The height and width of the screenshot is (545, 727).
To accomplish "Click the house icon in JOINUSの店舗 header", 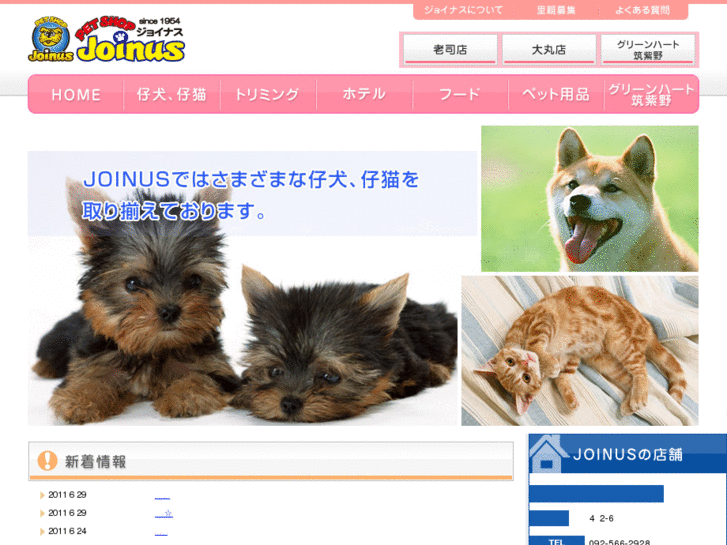I will 548,453.
